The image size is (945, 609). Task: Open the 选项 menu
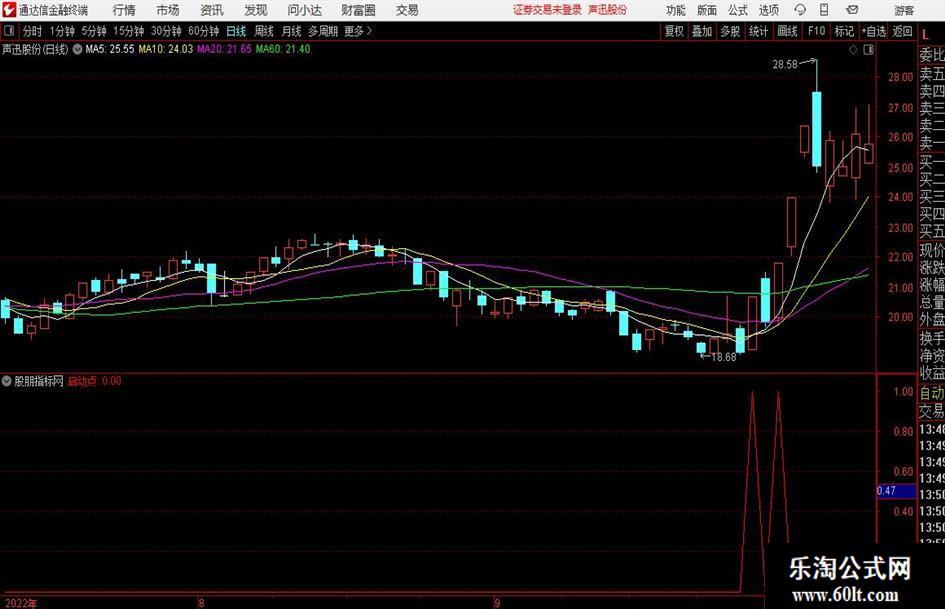768,10
